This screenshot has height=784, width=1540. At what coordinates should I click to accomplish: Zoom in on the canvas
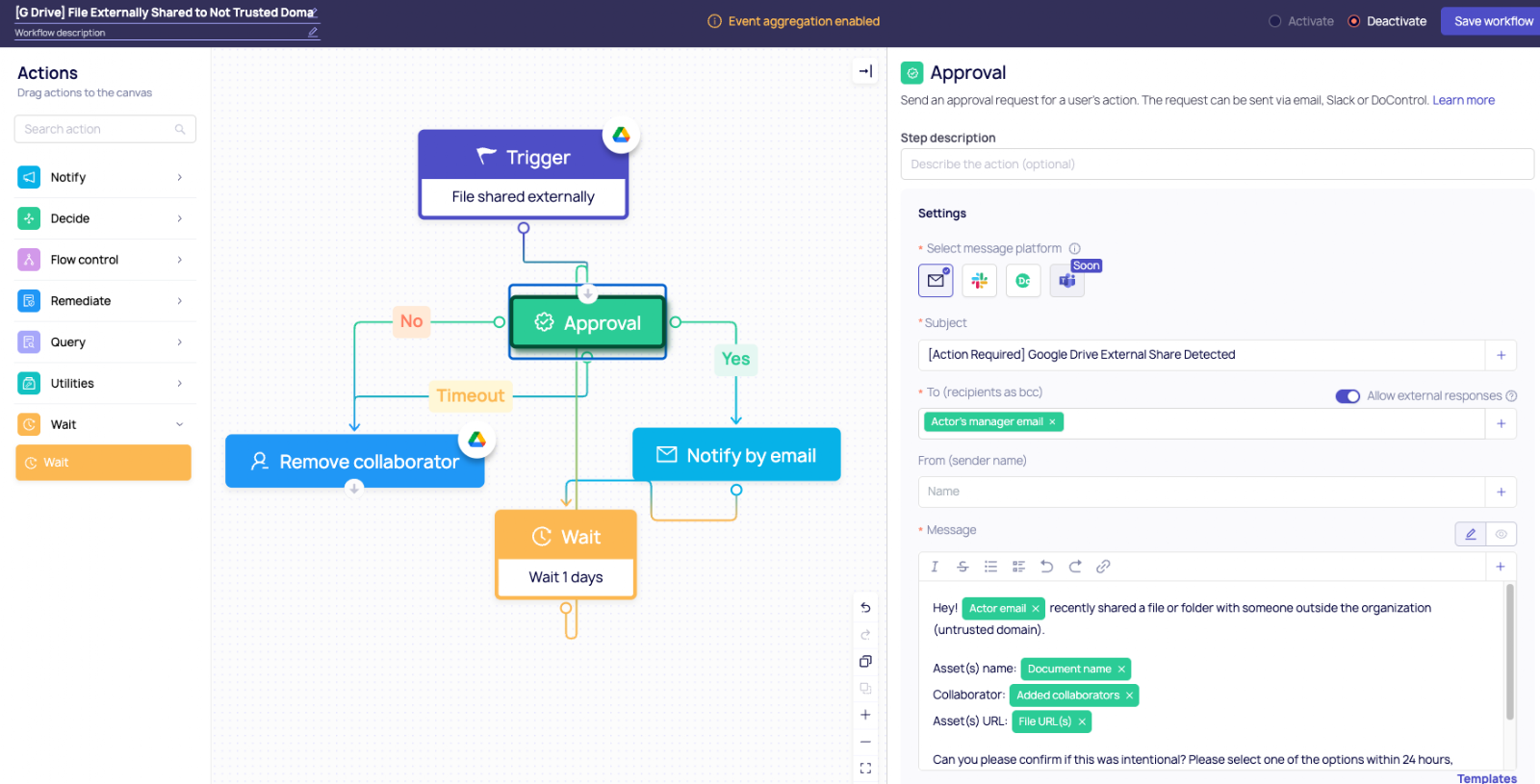pos(865,715)
